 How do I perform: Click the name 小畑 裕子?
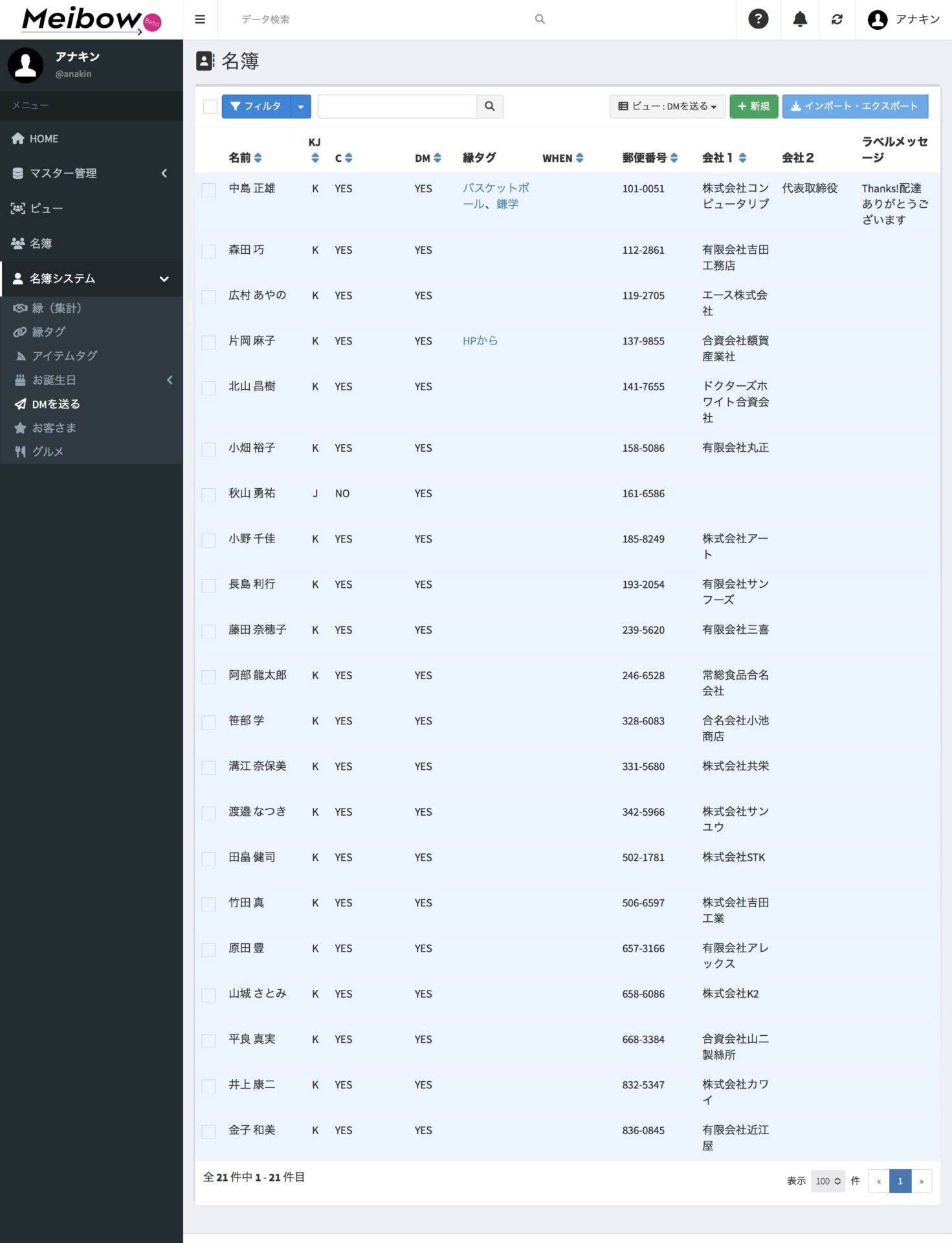coord(252,447)
